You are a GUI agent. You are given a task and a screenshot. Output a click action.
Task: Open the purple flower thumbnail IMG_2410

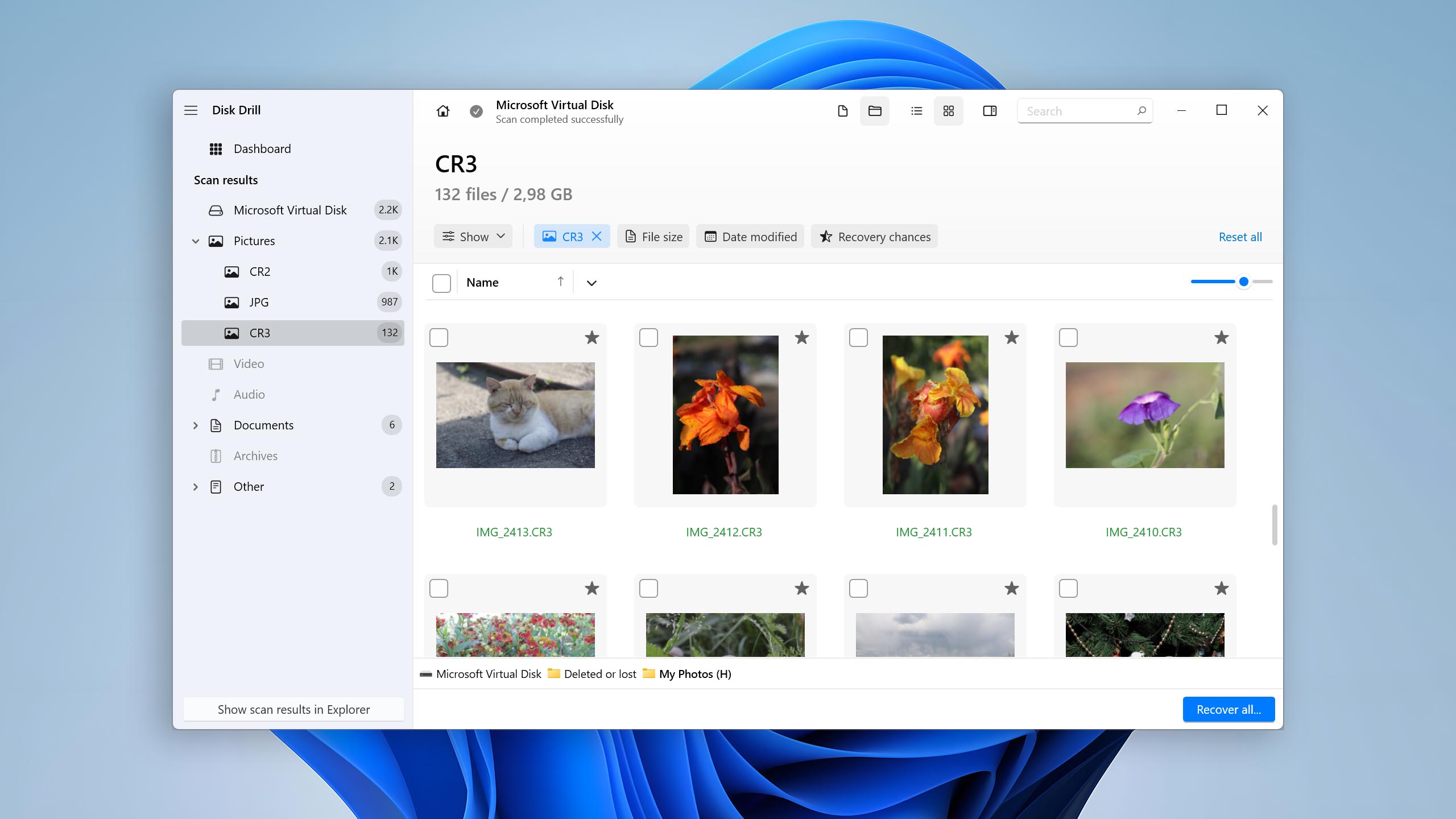coord(1145,415)
